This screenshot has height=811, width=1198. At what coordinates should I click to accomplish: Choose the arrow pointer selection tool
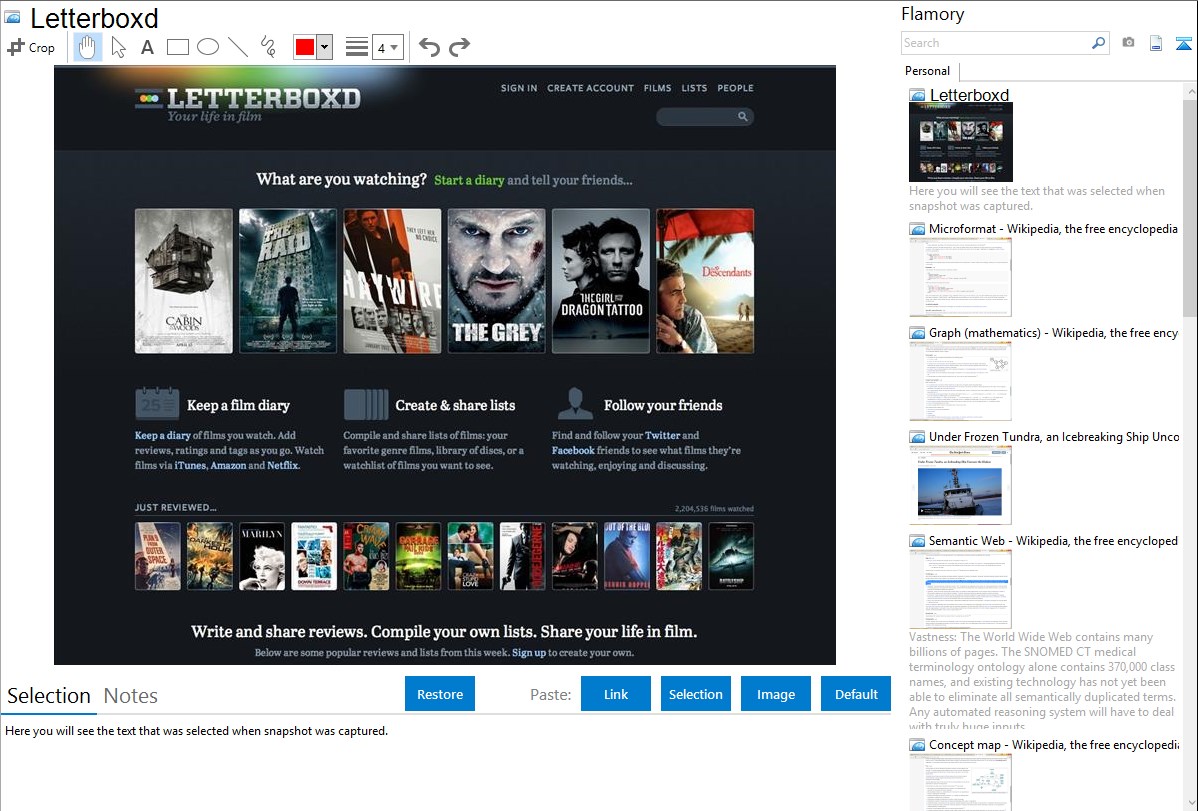118,47
